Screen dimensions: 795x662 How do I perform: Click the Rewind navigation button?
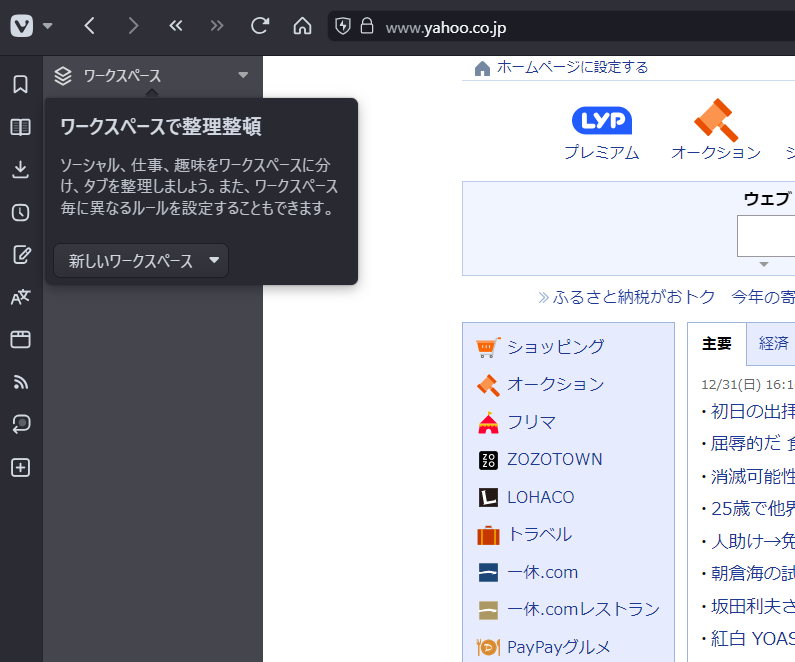[176, 26]
